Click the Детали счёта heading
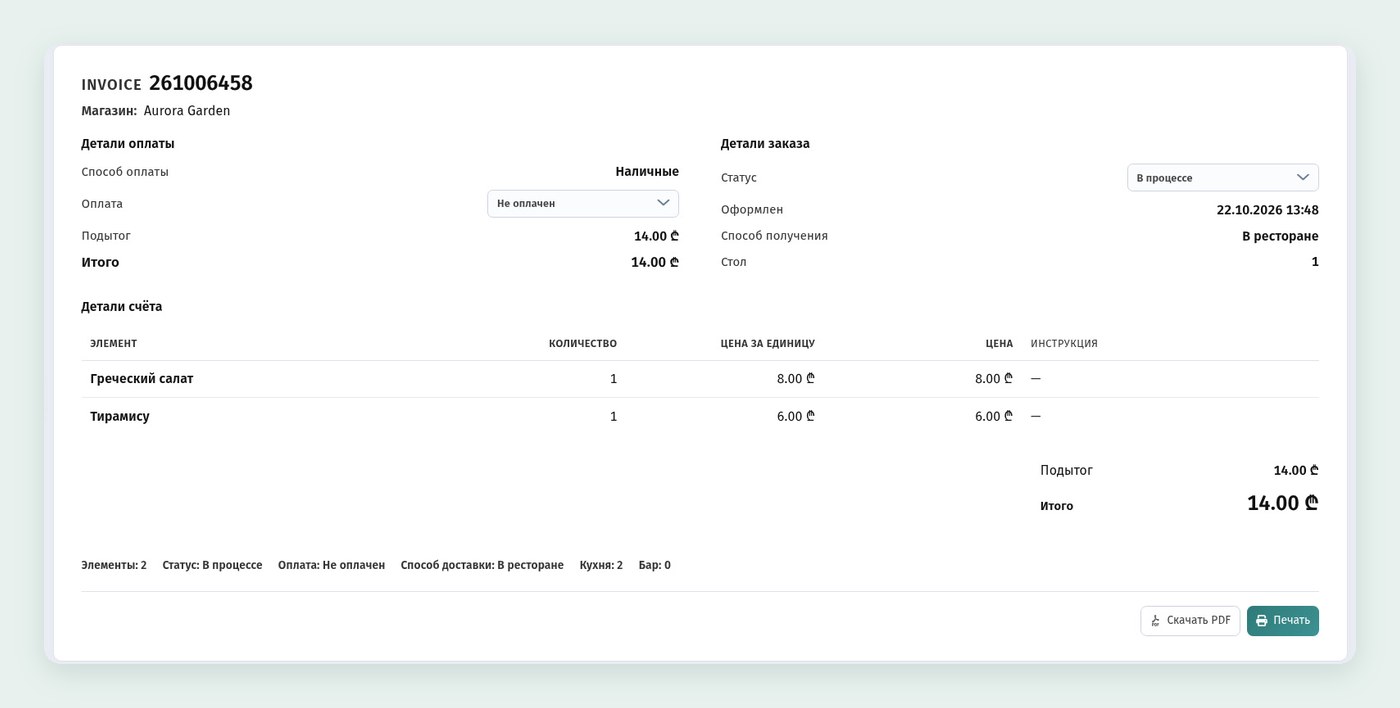 [122, 307]
